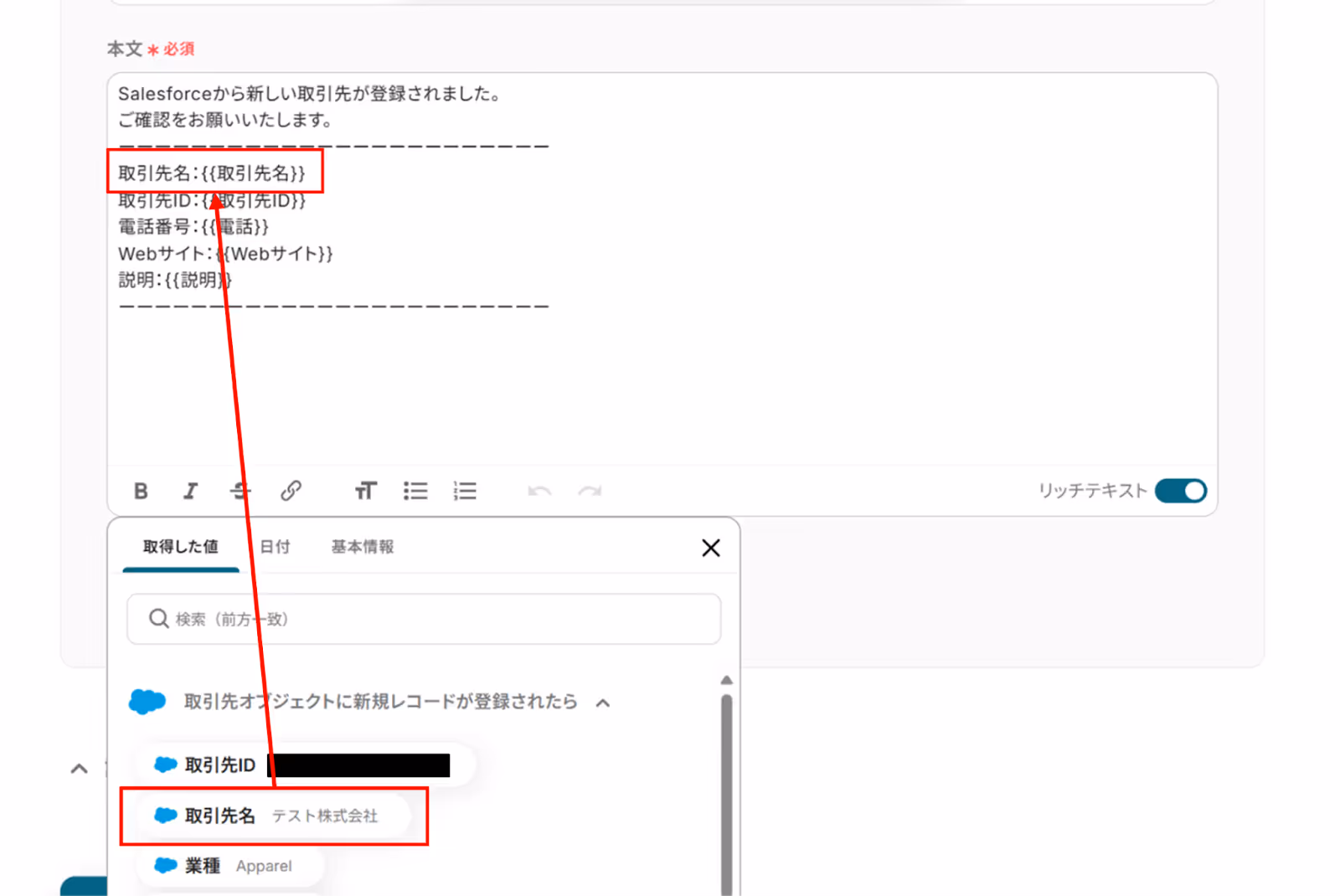Insert a link with chain icon
Viewport: 1340px width, 896px height.
click(x=291, y=491)
